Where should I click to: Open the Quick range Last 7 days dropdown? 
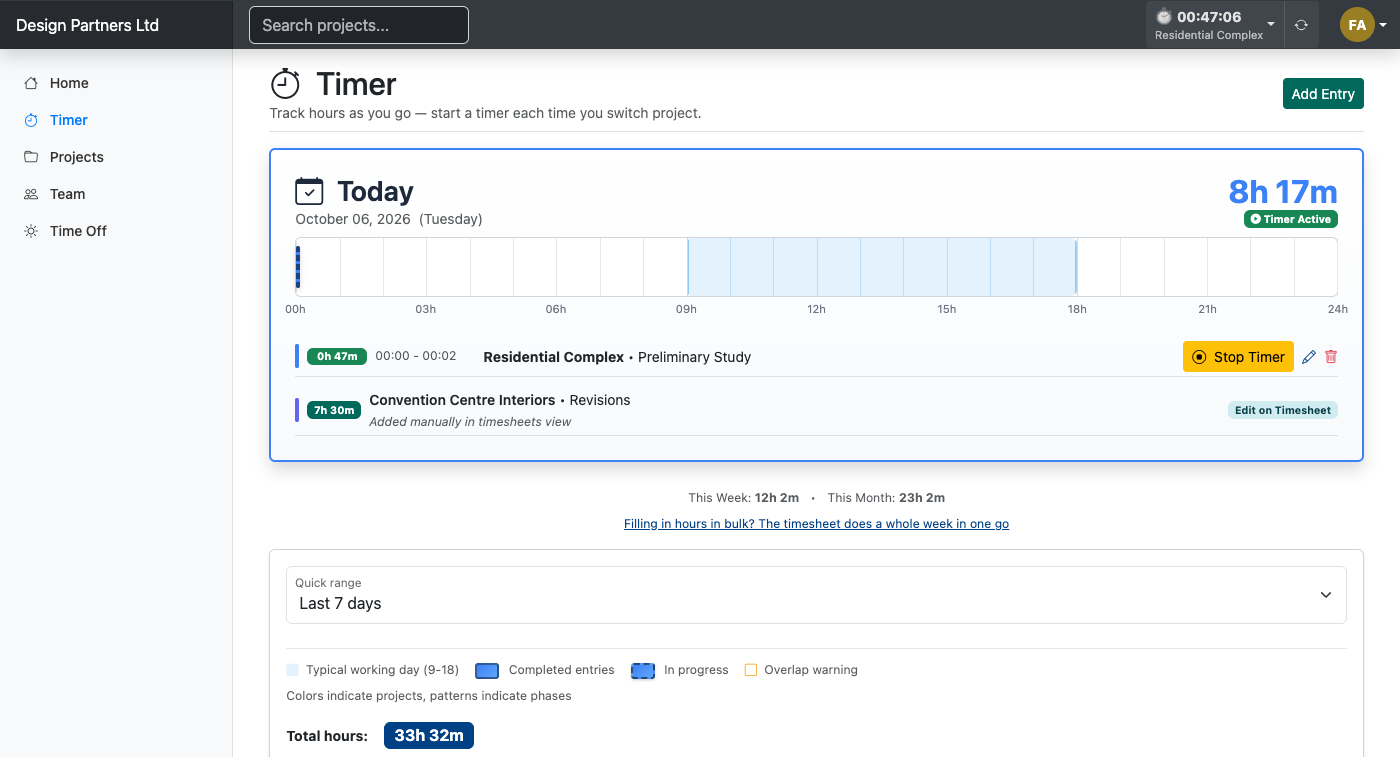816,595
